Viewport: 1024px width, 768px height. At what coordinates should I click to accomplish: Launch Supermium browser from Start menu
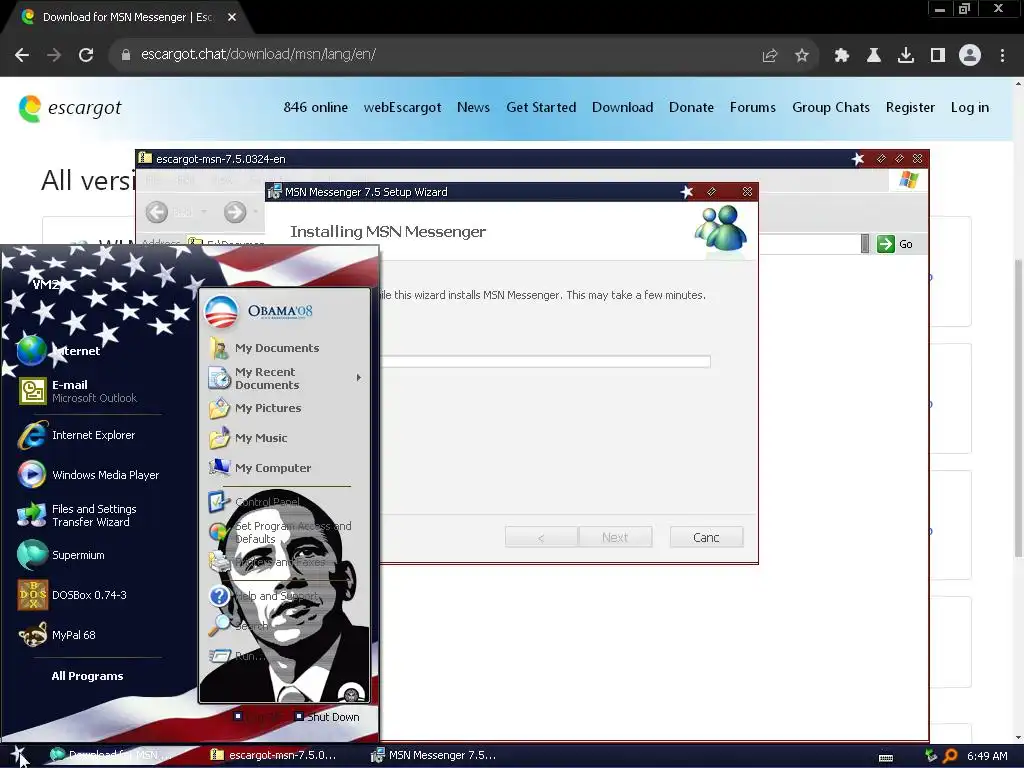pos(61,555)
